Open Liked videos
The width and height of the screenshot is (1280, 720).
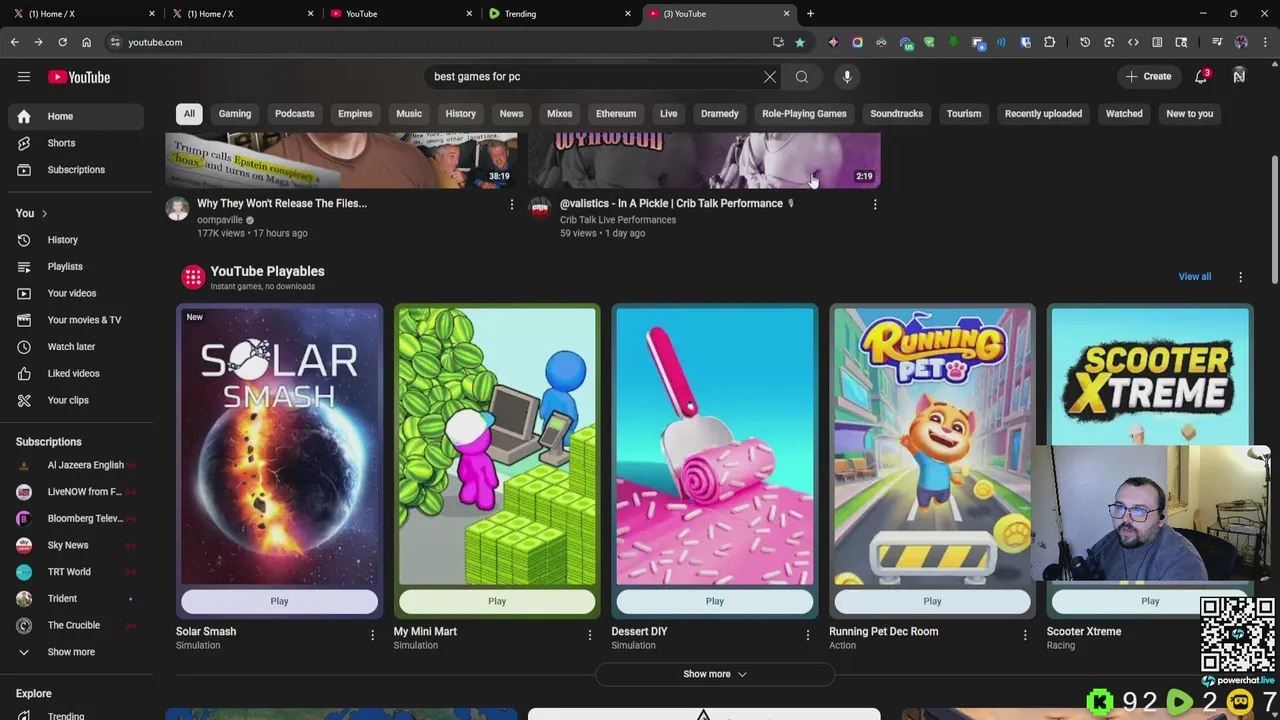pyautogui.click(x=76, y=373)
